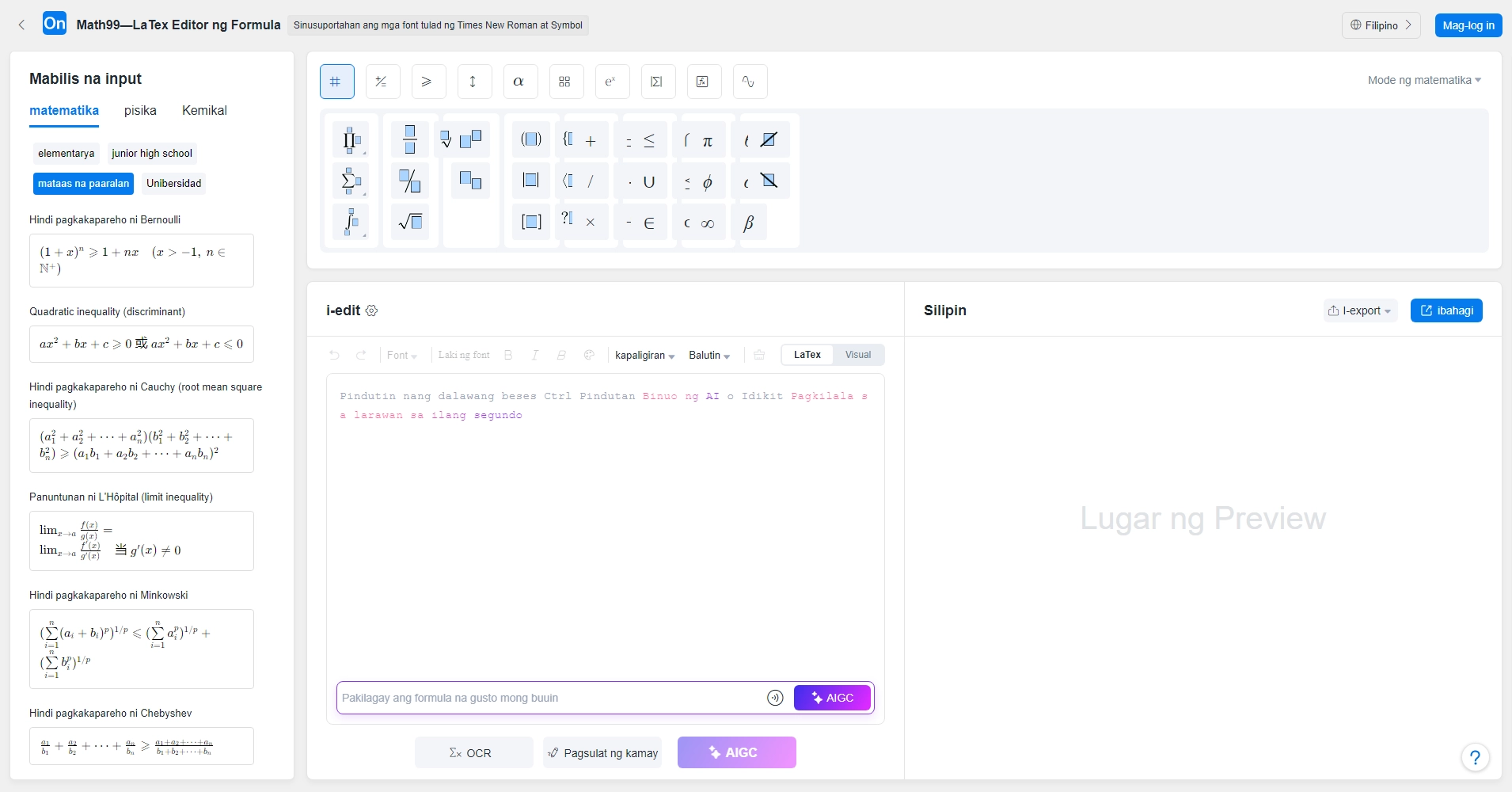
Task: Open the up-down arrows category
Action: [474, 82]
